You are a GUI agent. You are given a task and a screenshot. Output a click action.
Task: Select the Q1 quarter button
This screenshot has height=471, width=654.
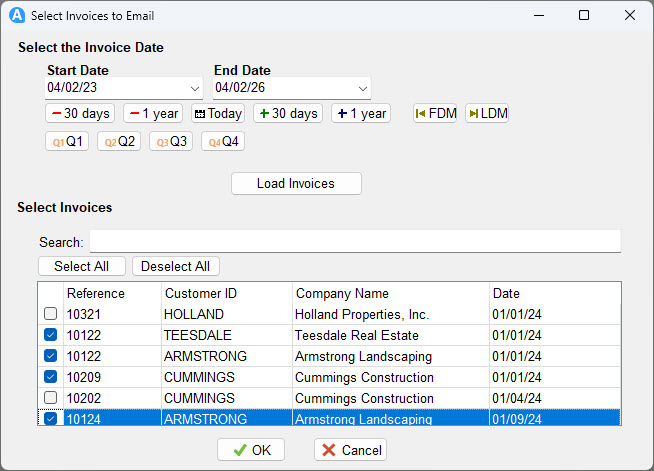click(x=67, y=142)
